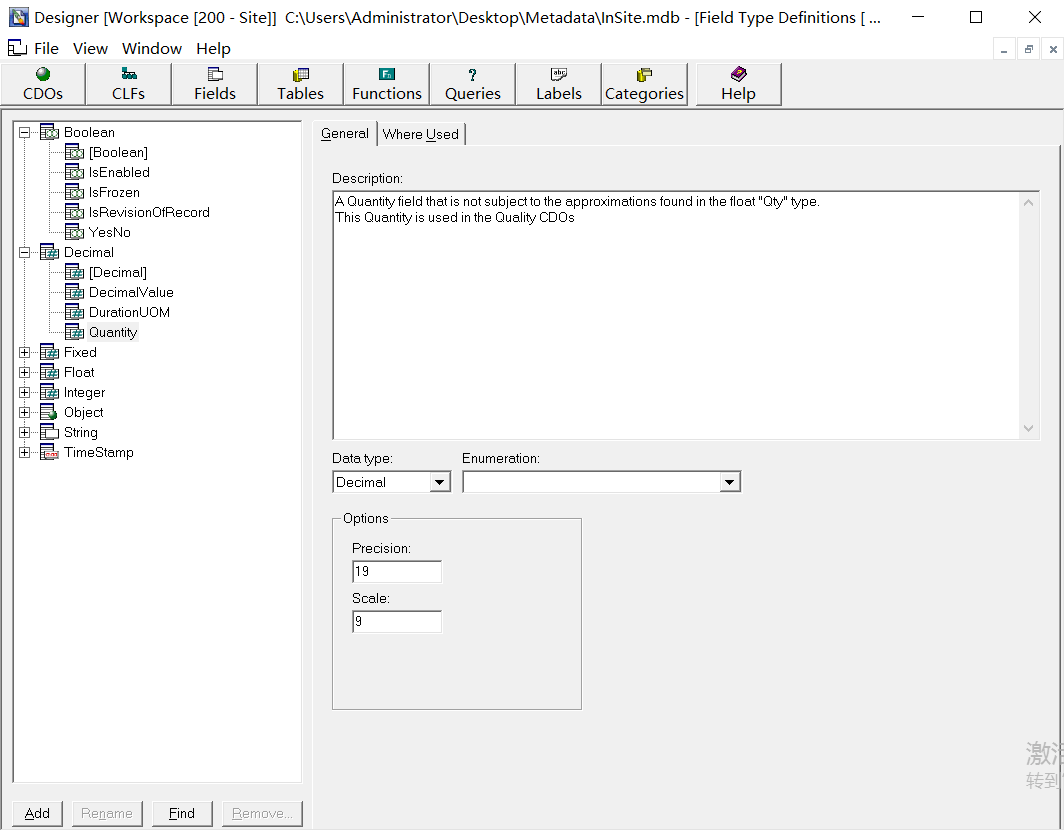Switch to the Where Used tab
Image resolution: width=1064 pixels, height=831 pixels.
coord(420,134)
